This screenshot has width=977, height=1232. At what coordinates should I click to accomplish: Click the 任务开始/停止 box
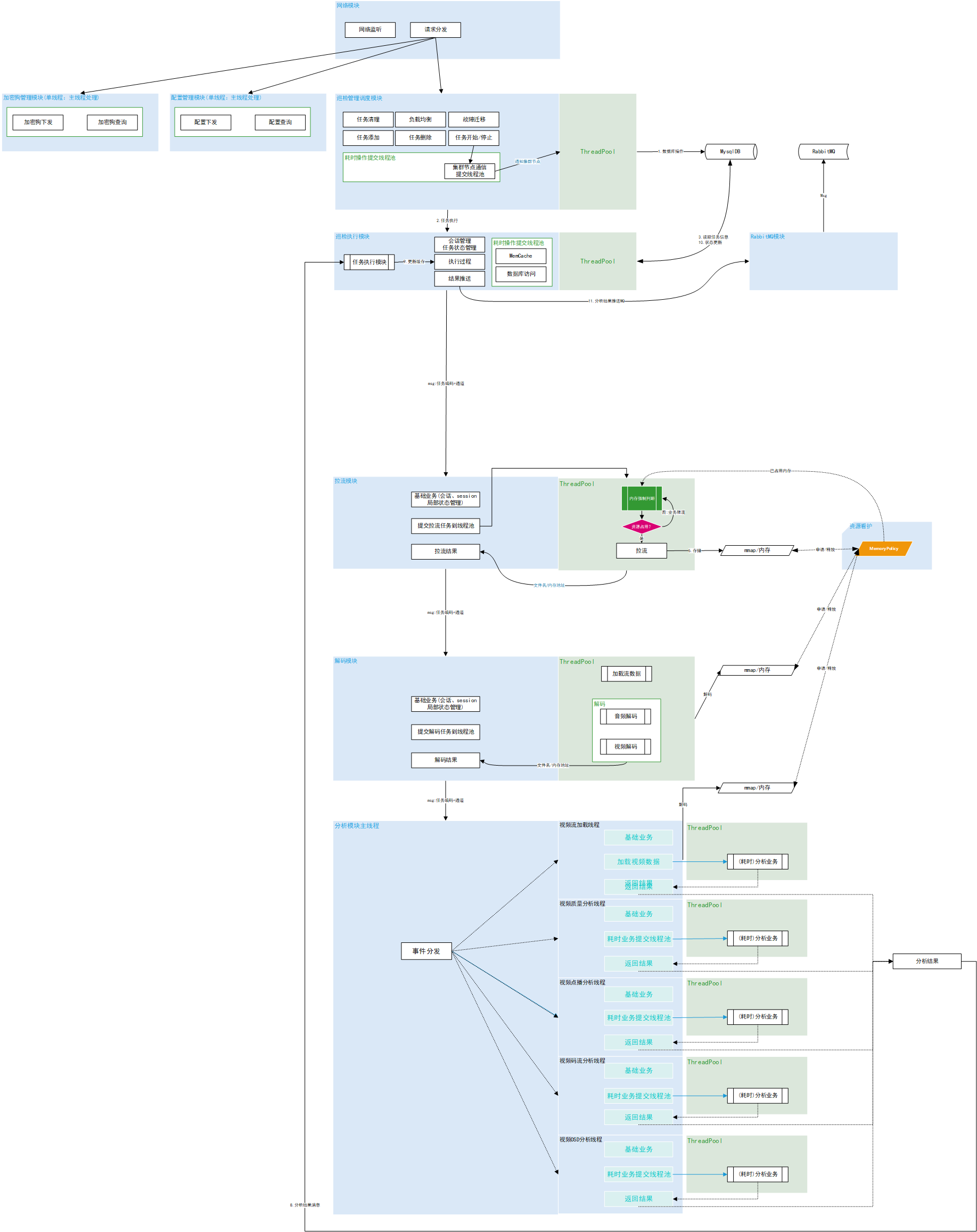click(474, 138)
